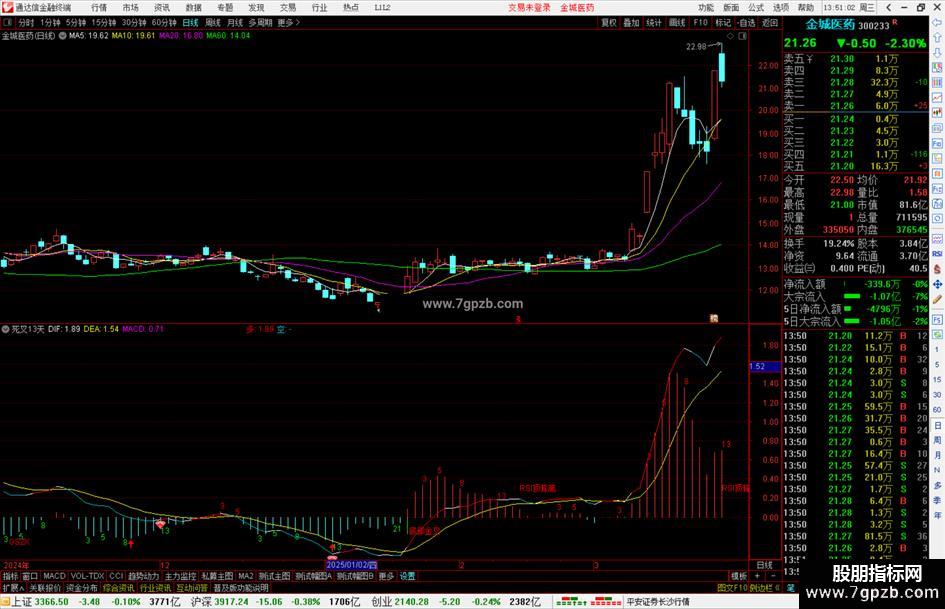Screen dimensions: 945x609
Task: Click the 15 minute shortcut in sidebar
Action: (937, 380)
